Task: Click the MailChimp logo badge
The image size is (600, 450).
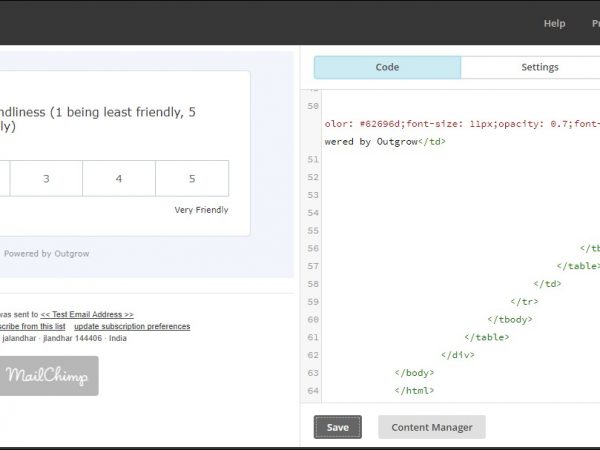Action: 48,376
